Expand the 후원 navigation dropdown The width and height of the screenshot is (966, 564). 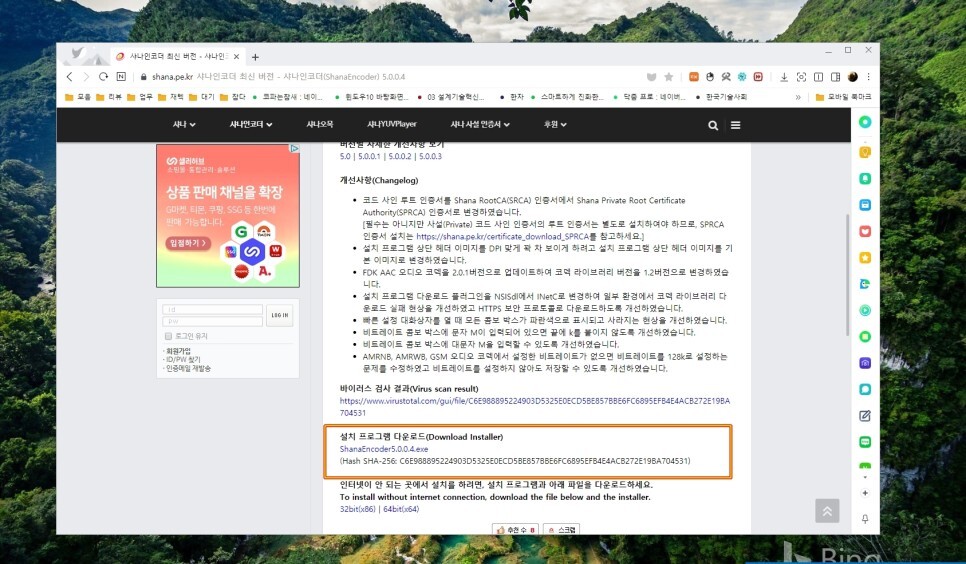pos(554,125)
